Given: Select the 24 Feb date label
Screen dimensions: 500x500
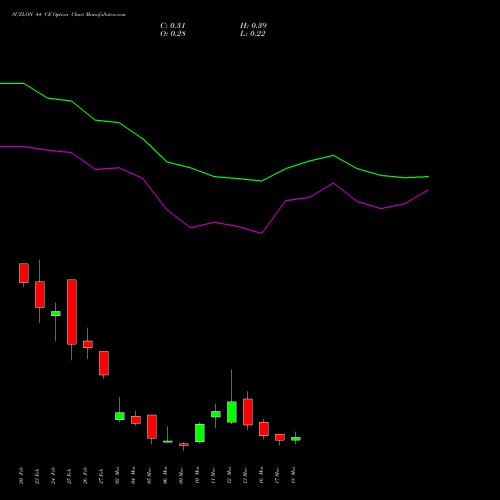Looking at the screenshot, I should (54, 476).
